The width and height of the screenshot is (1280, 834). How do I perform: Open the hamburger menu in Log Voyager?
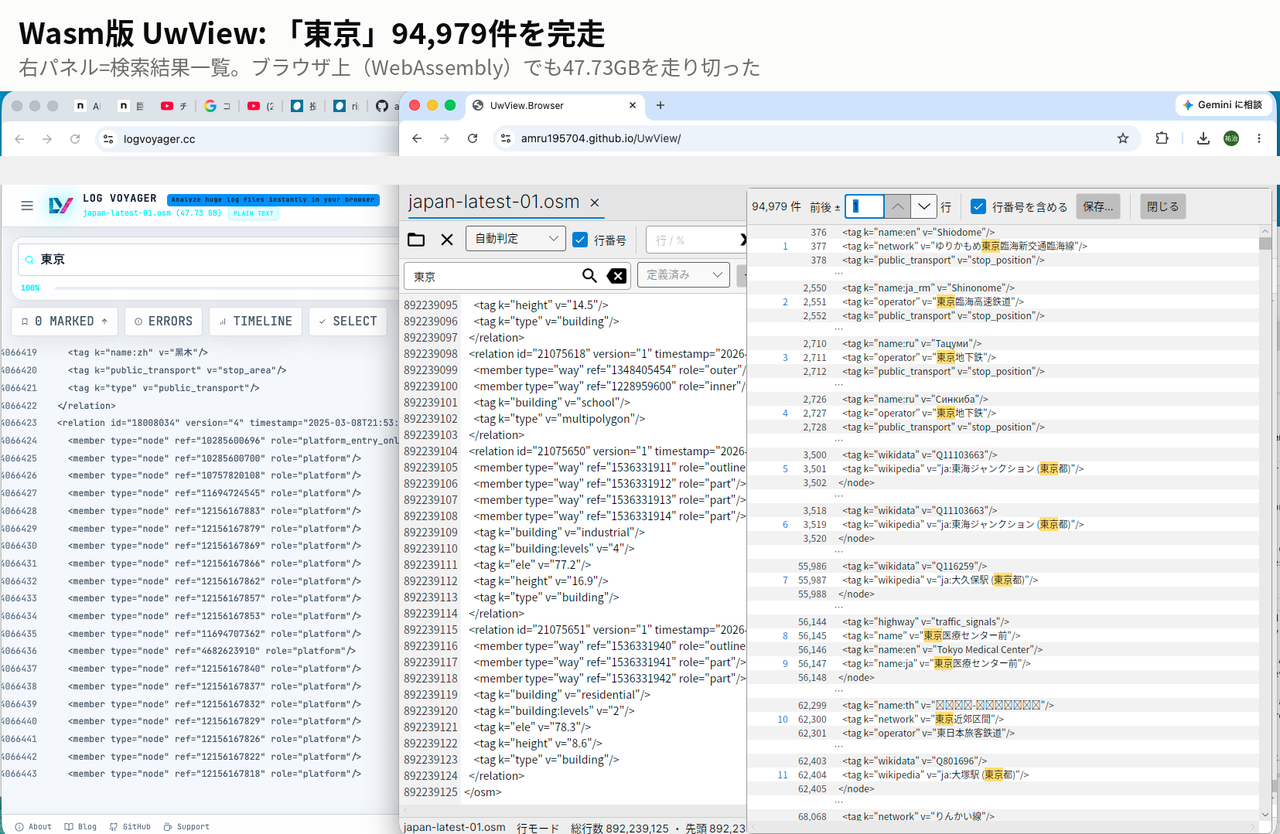pyautogui.click(x=27, y=206)
